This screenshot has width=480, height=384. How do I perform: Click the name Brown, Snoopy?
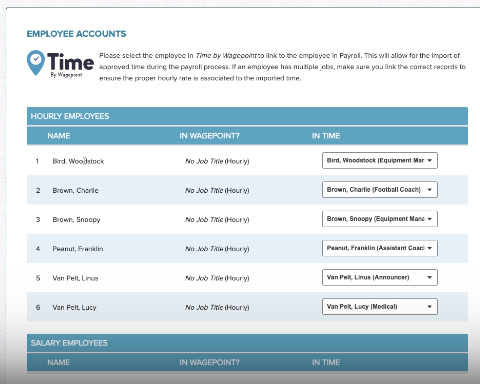(76, 220)
